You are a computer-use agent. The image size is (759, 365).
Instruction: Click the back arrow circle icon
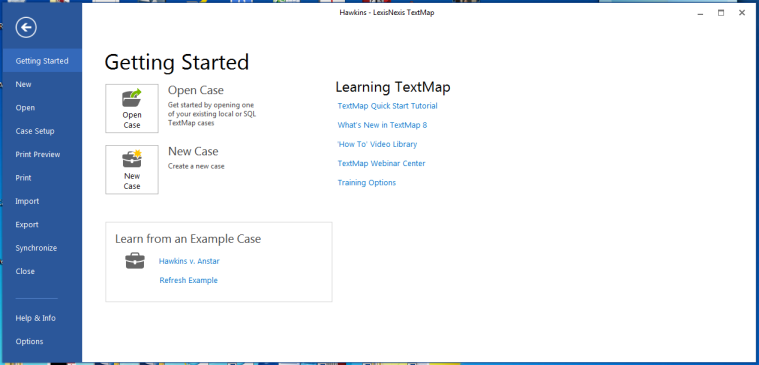coord(26,27)
